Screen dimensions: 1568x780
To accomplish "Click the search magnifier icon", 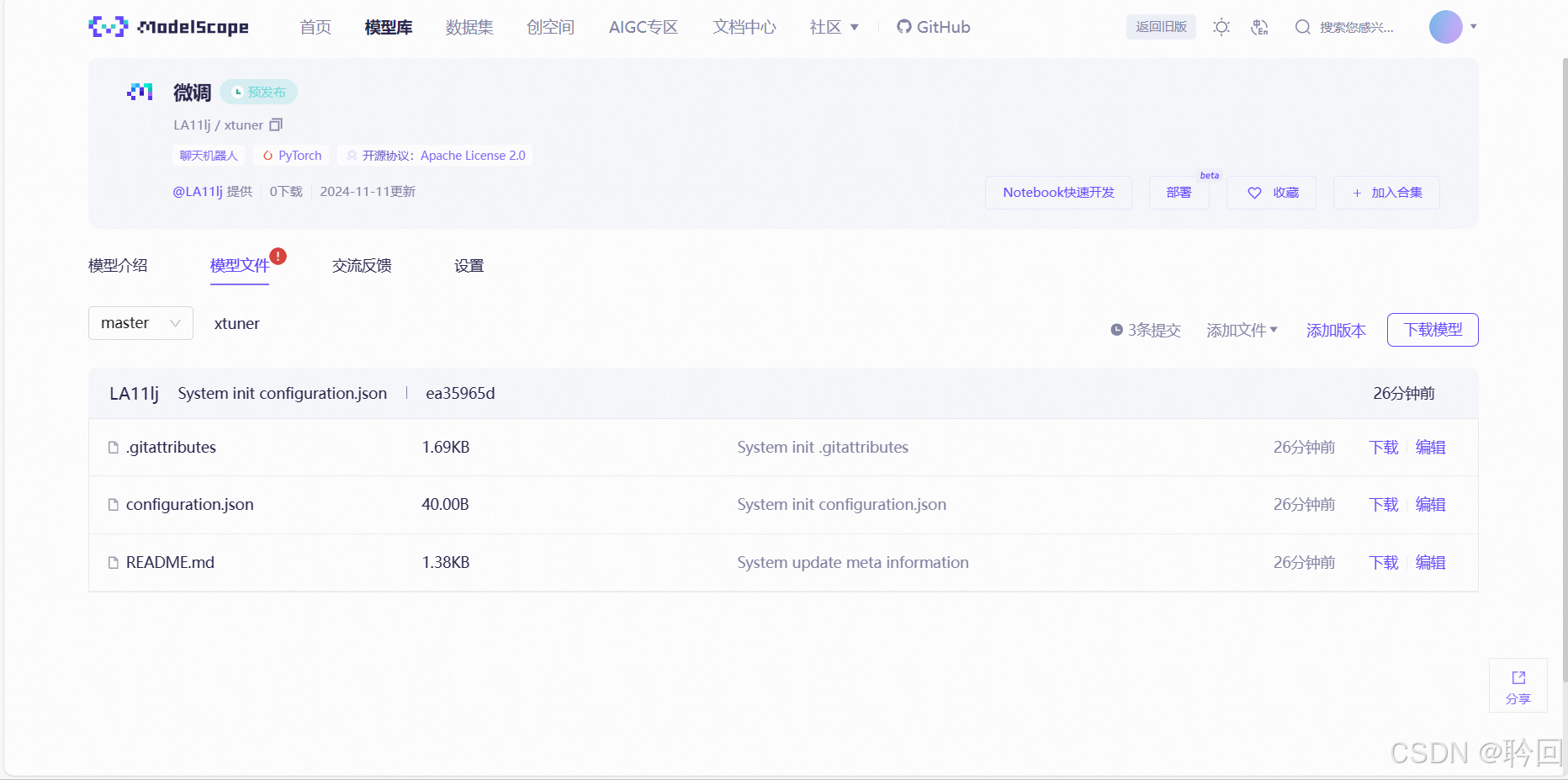I will pyautogui.click(x=1302, y=27).
